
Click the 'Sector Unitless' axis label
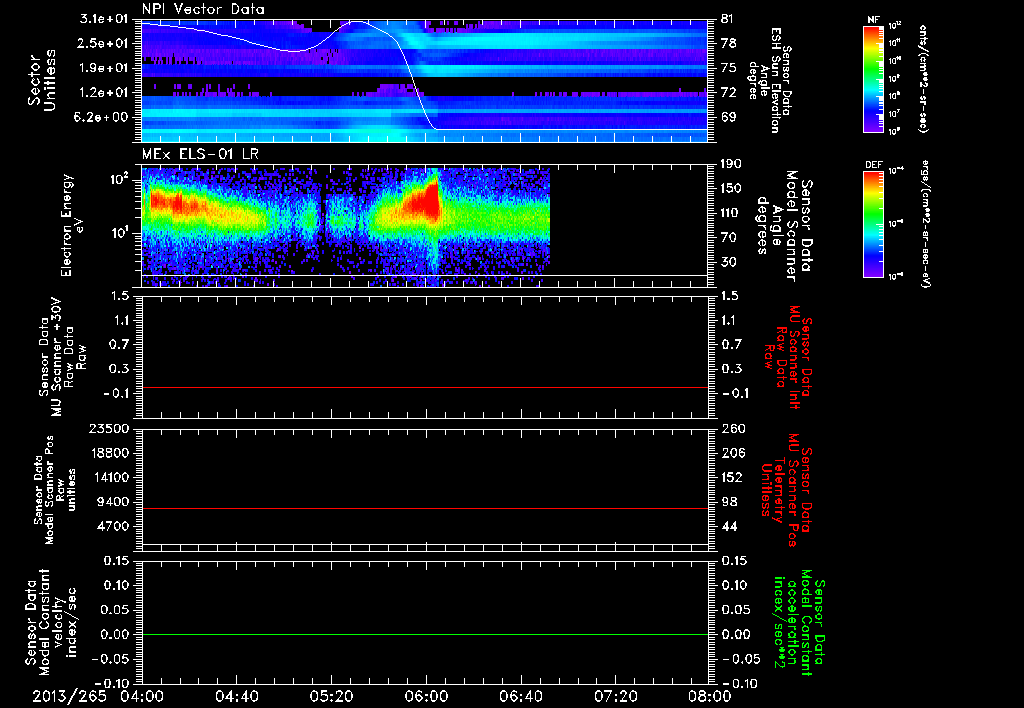(41, 80)
